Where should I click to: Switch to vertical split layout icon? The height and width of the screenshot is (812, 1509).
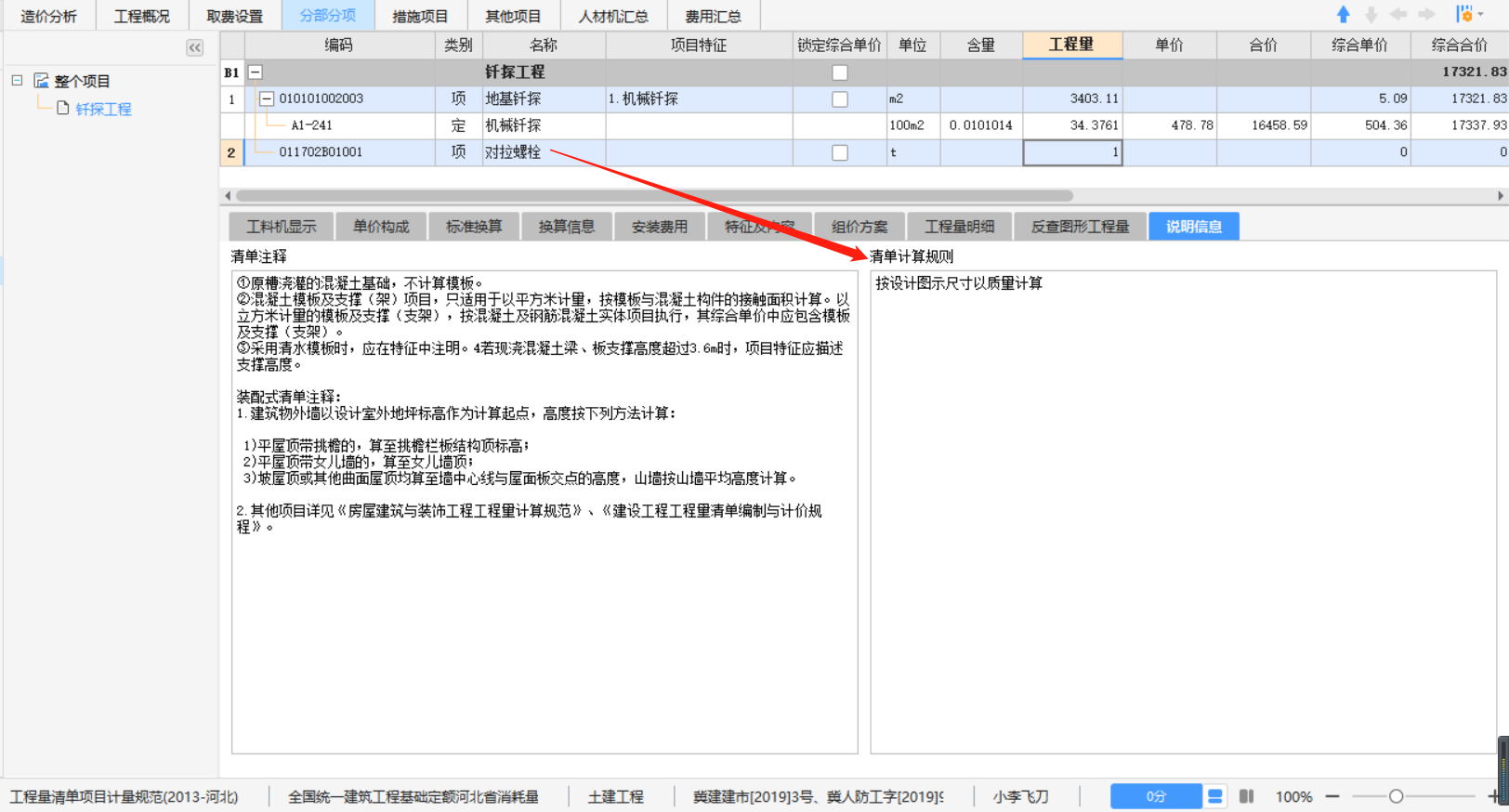(1247, 796)
